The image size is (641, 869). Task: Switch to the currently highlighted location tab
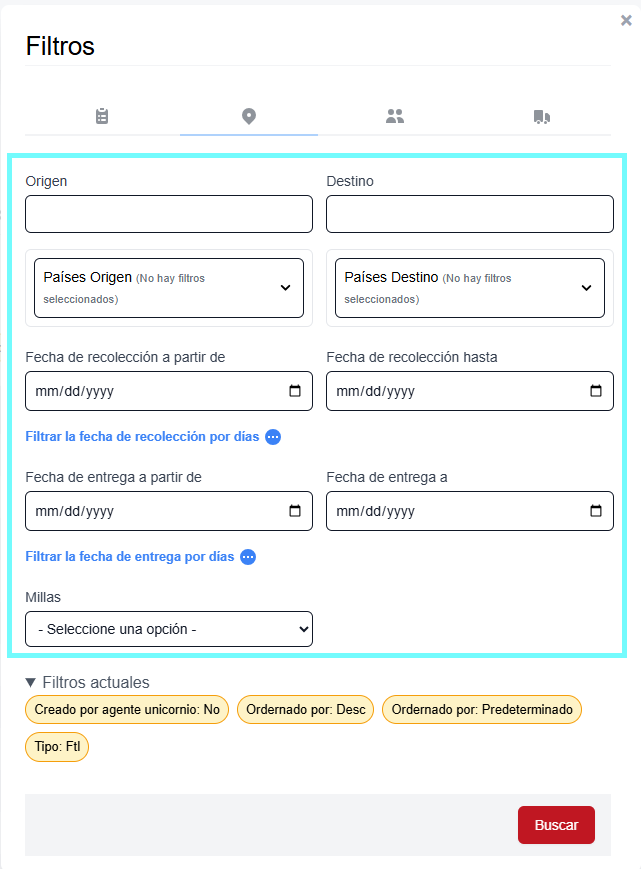[248, 116]
